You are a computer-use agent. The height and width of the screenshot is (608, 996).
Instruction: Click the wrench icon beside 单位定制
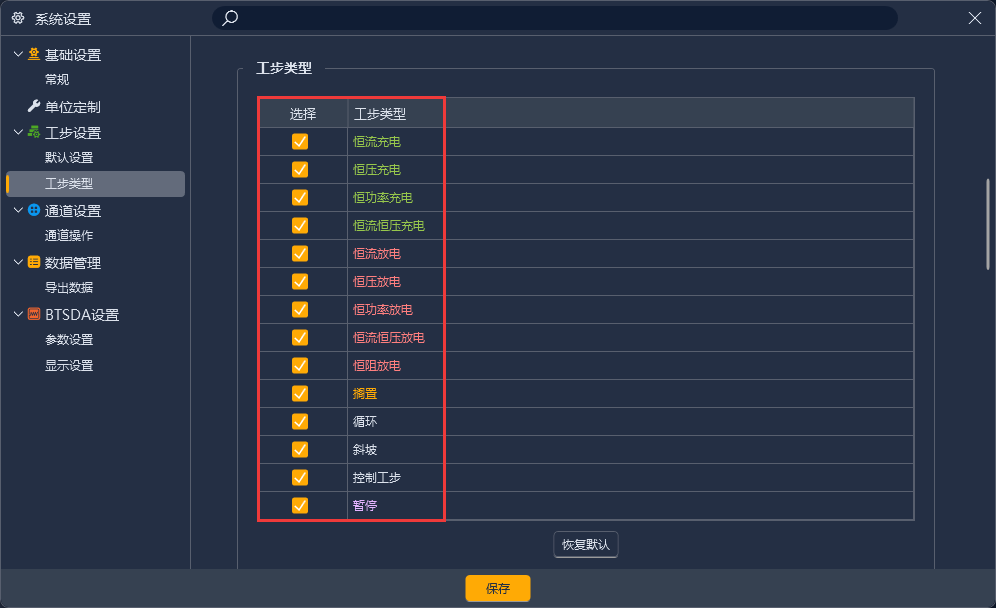click(32, 106)
